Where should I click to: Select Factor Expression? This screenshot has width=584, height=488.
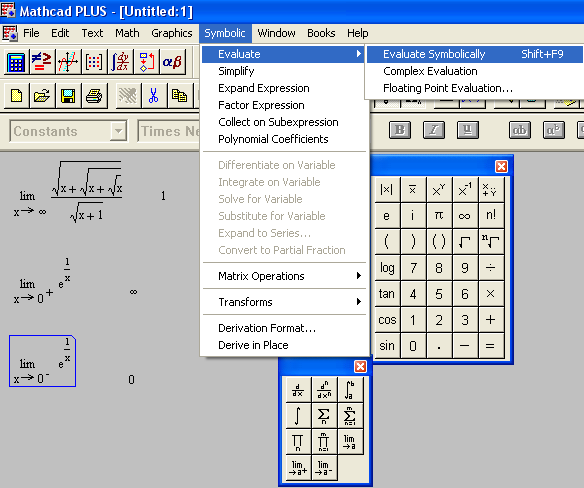tap(284, 105)
